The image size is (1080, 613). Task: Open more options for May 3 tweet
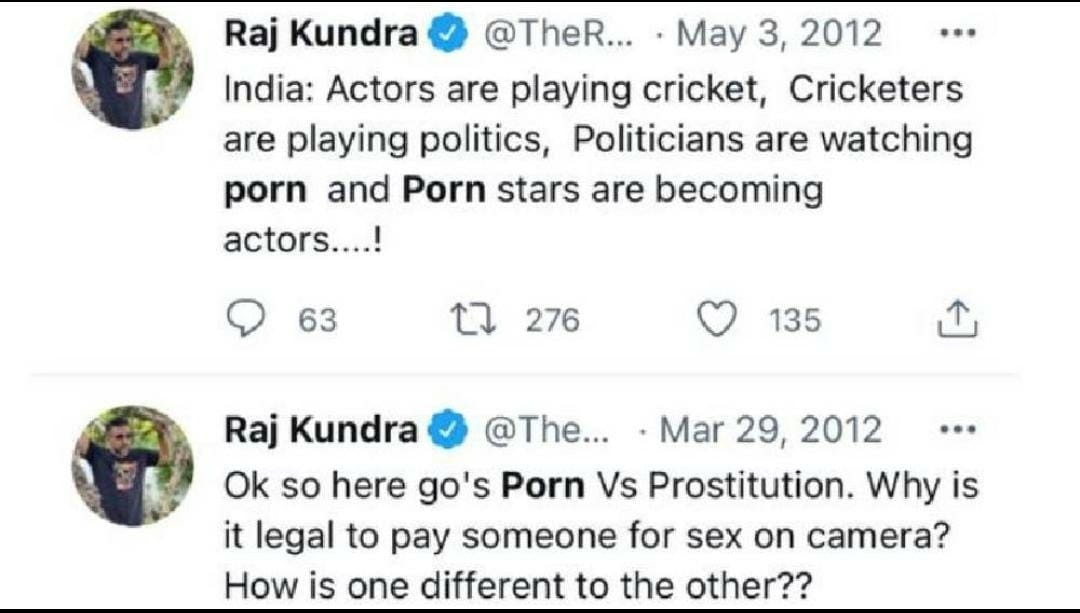coord(957,33)
